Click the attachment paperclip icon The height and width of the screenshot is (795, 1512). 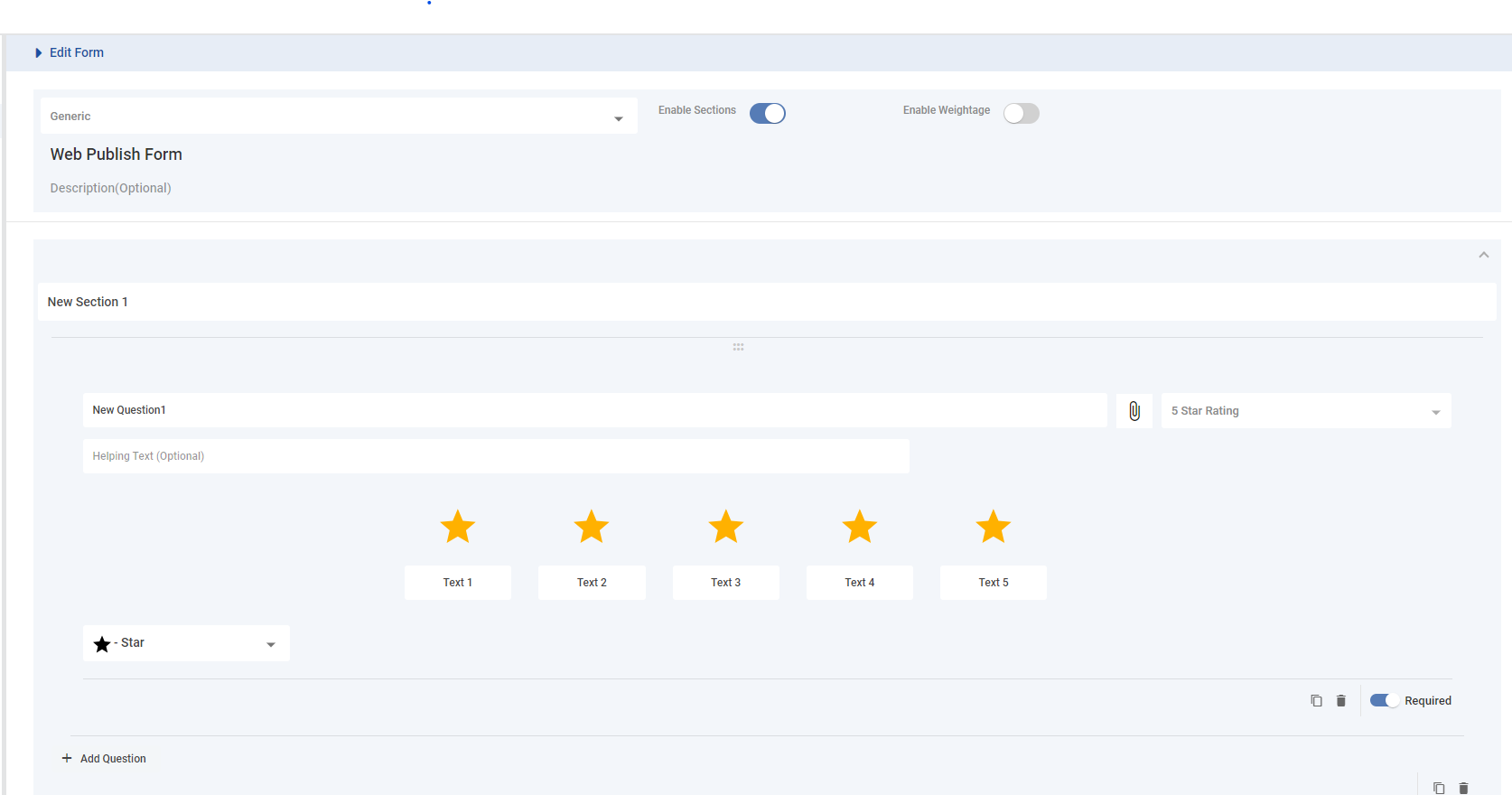1134,411
